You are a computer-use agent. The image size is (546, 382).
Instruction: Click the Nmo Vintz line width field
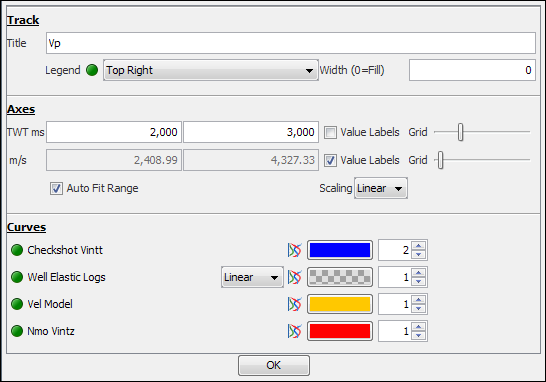click(x=395, y=331)
